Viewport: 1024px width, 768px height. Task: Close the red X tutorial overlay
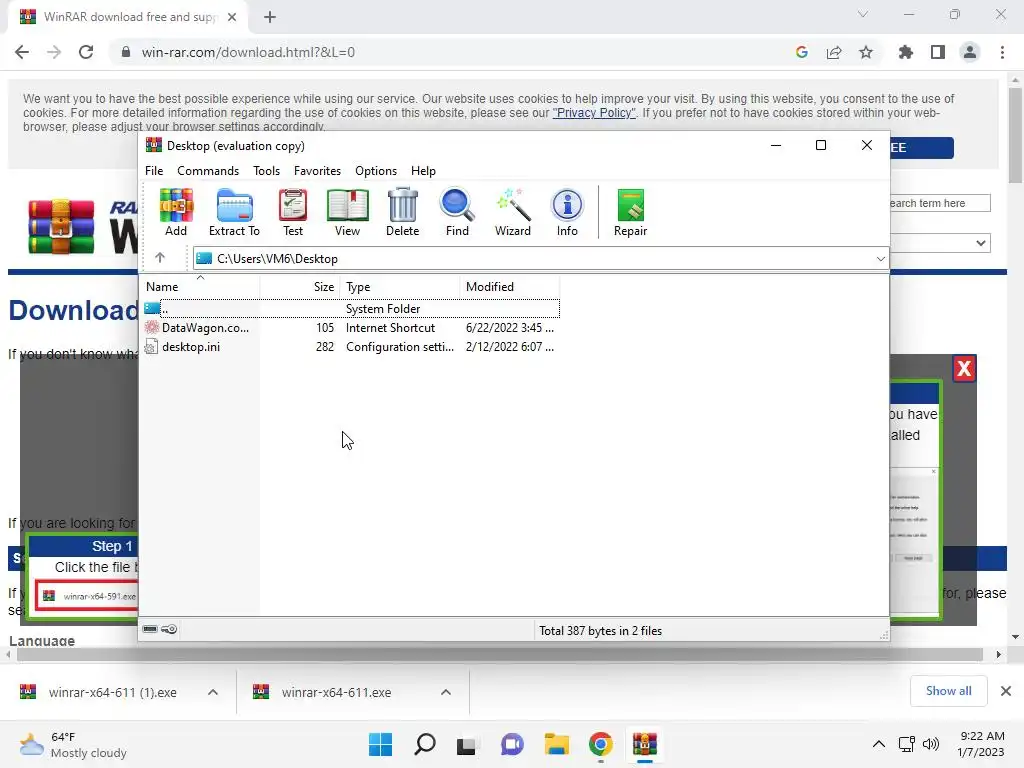tap(964, 369)
